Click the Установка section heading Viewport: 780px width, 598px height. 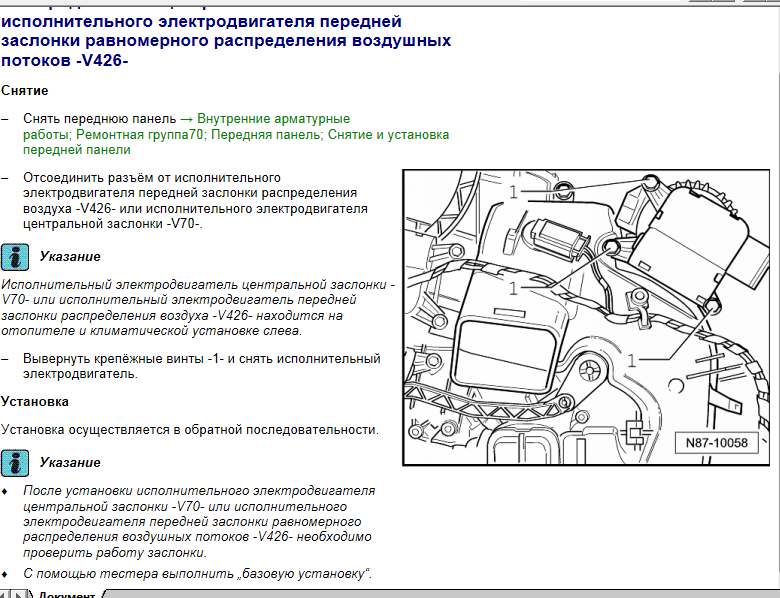35,401
